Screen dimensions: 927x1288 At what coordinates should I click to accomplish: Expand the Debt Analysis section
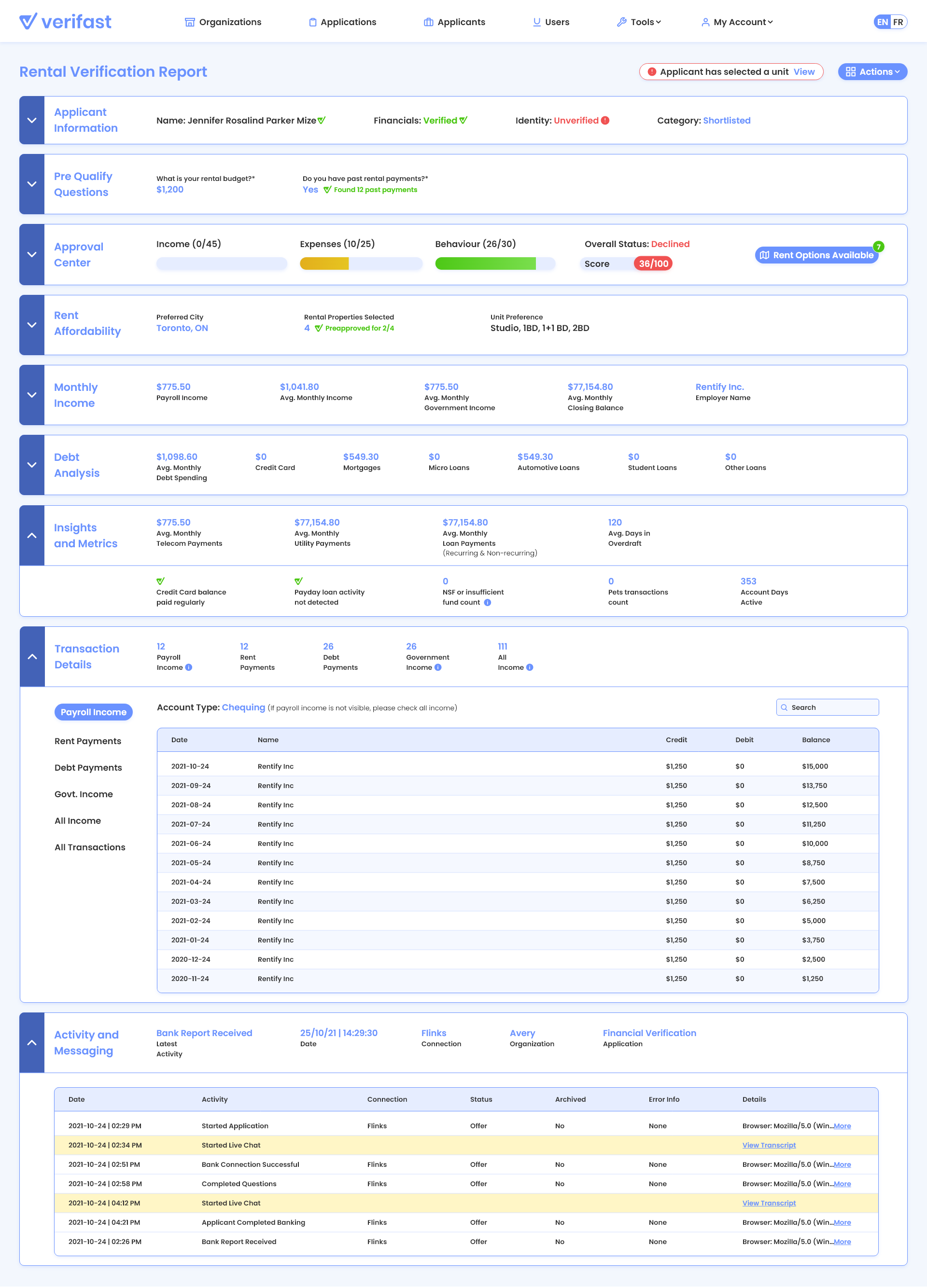(32, 465)
